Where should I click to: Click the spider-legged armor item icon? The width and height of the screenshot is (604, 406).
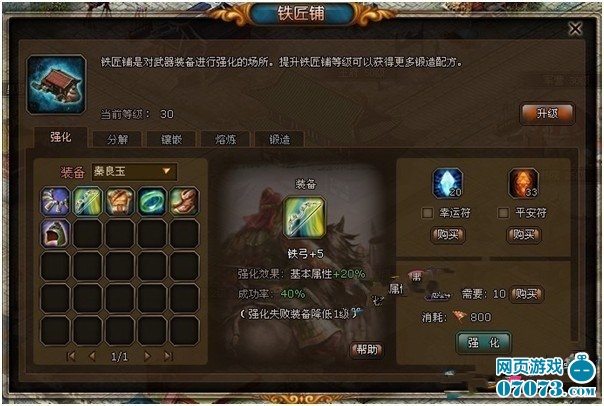pos(55,201)
